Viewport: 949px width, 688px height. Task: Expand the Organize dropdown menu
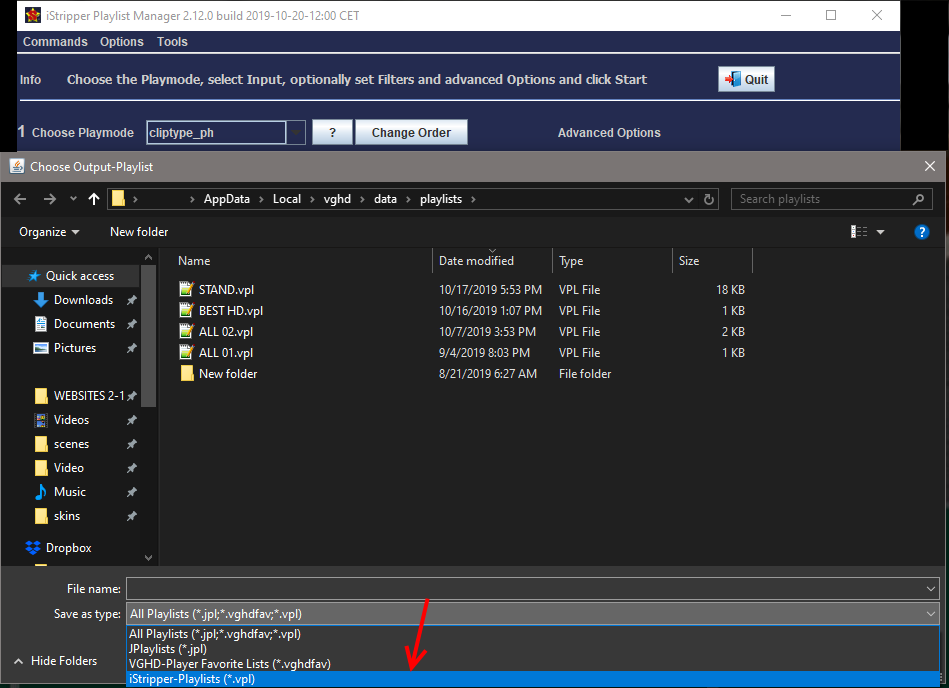[49, 232]
